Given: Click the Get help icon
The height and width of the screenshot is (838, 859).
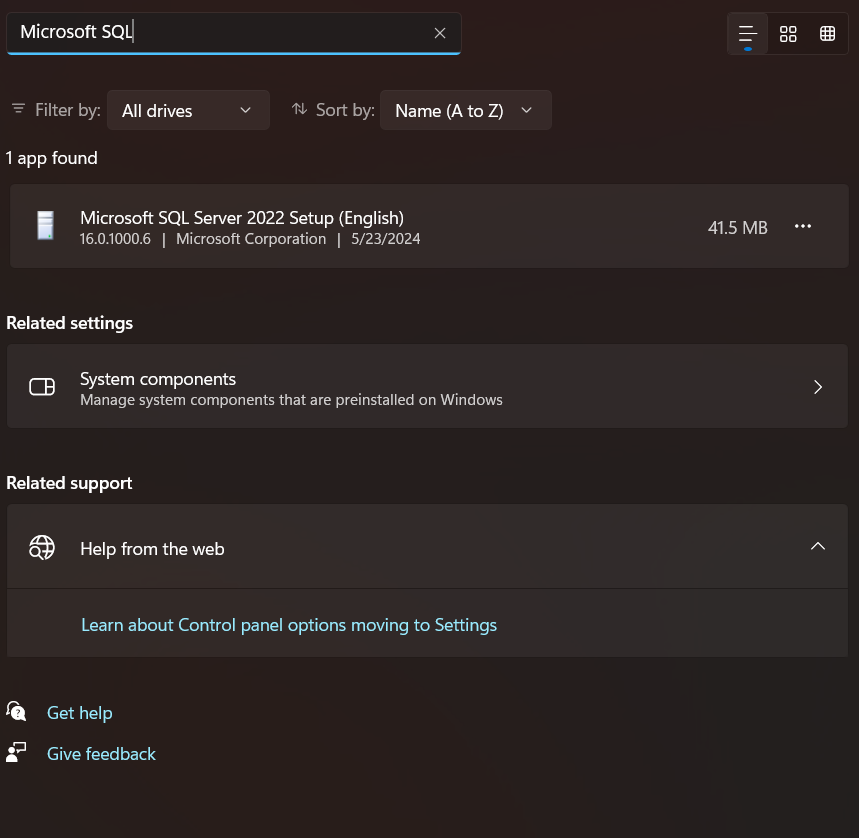Looking at the screenshot, I should (16, 712).
